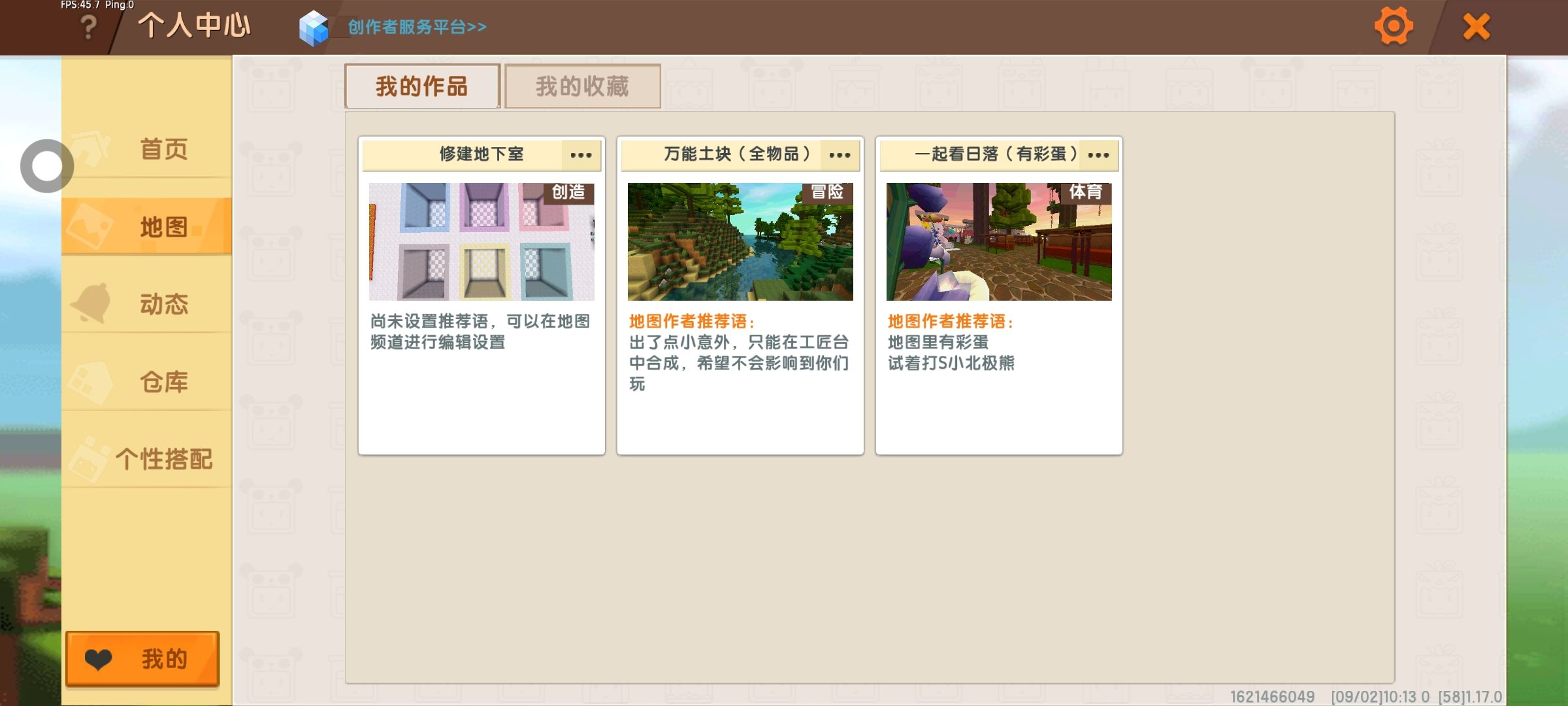Open the 创作者服务平台 link
Viewport: 1568px width, 706px height.
point(417,27)
